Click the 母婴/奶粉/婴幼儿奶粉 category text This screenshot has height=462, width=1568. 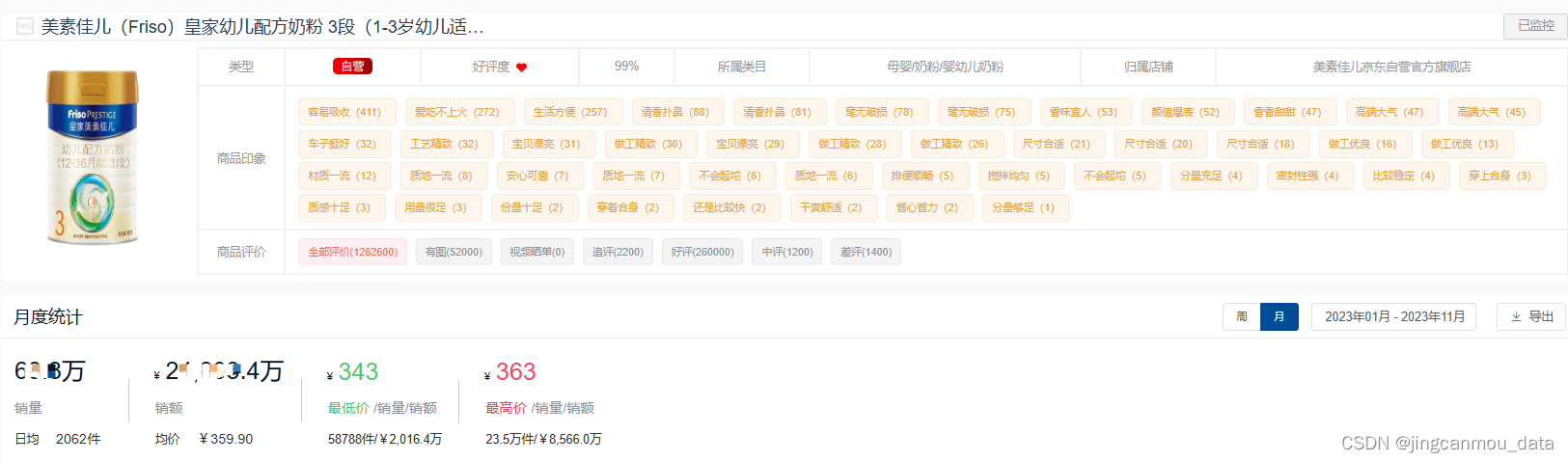(945, 67)
